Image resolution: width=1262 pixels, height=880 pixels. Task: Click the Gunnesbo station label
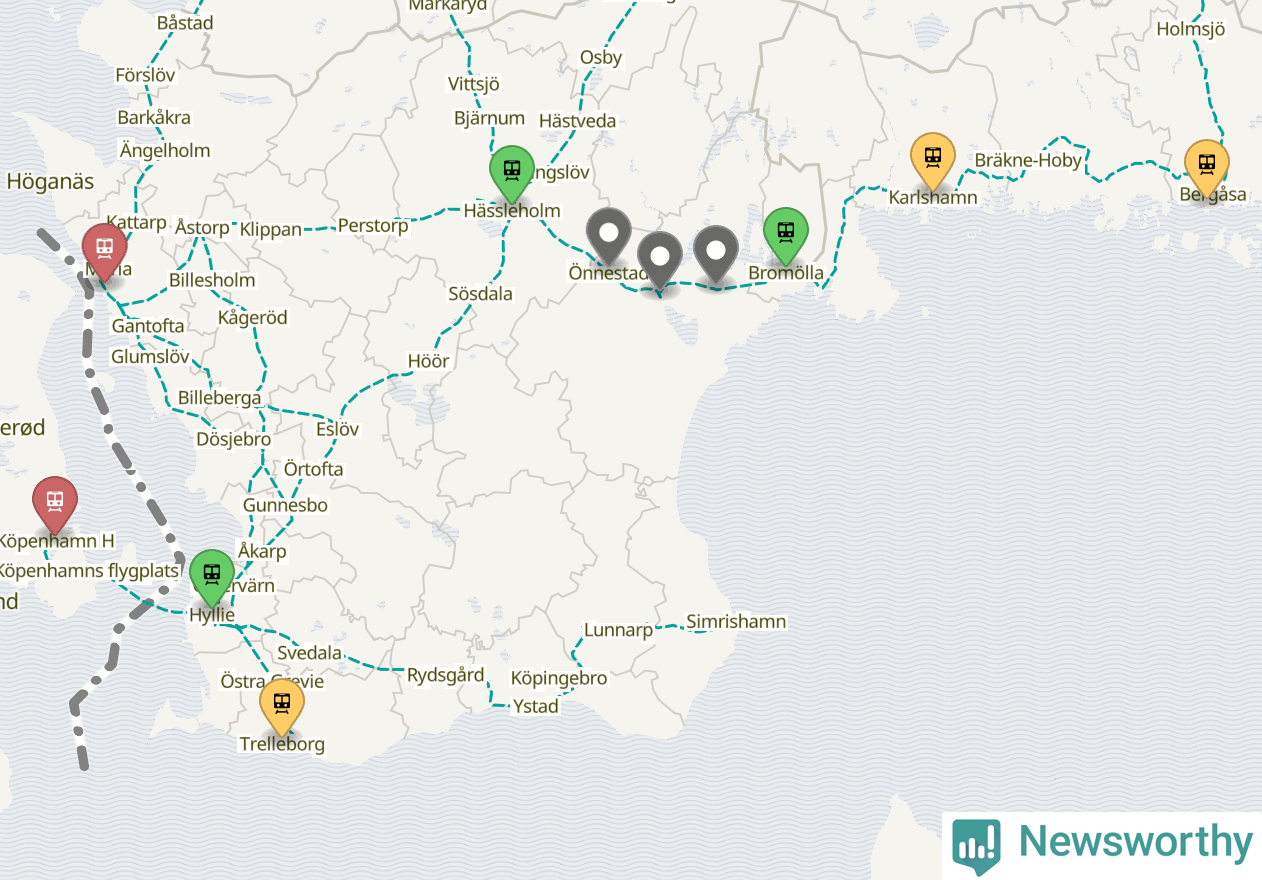(285, 505)
